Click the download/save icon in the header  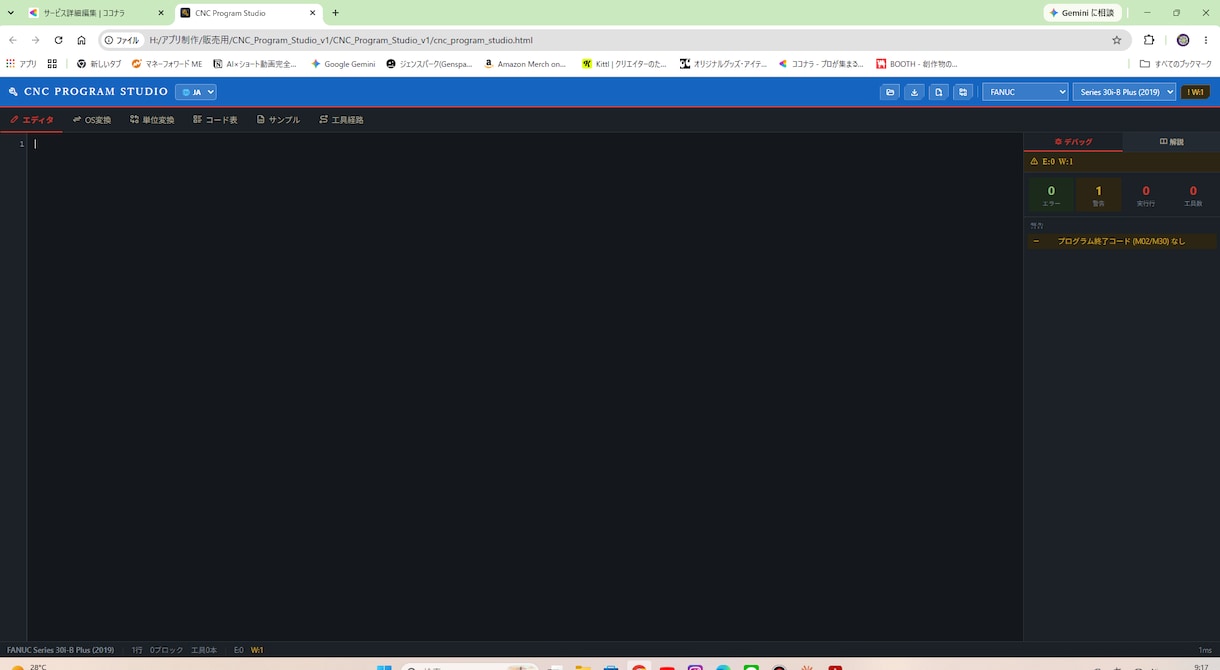click(914, 92)
